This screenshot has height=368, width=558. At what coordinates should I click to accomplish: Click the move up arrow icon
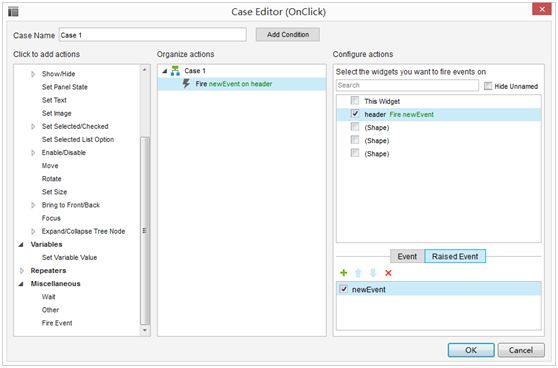click(358, 273)
